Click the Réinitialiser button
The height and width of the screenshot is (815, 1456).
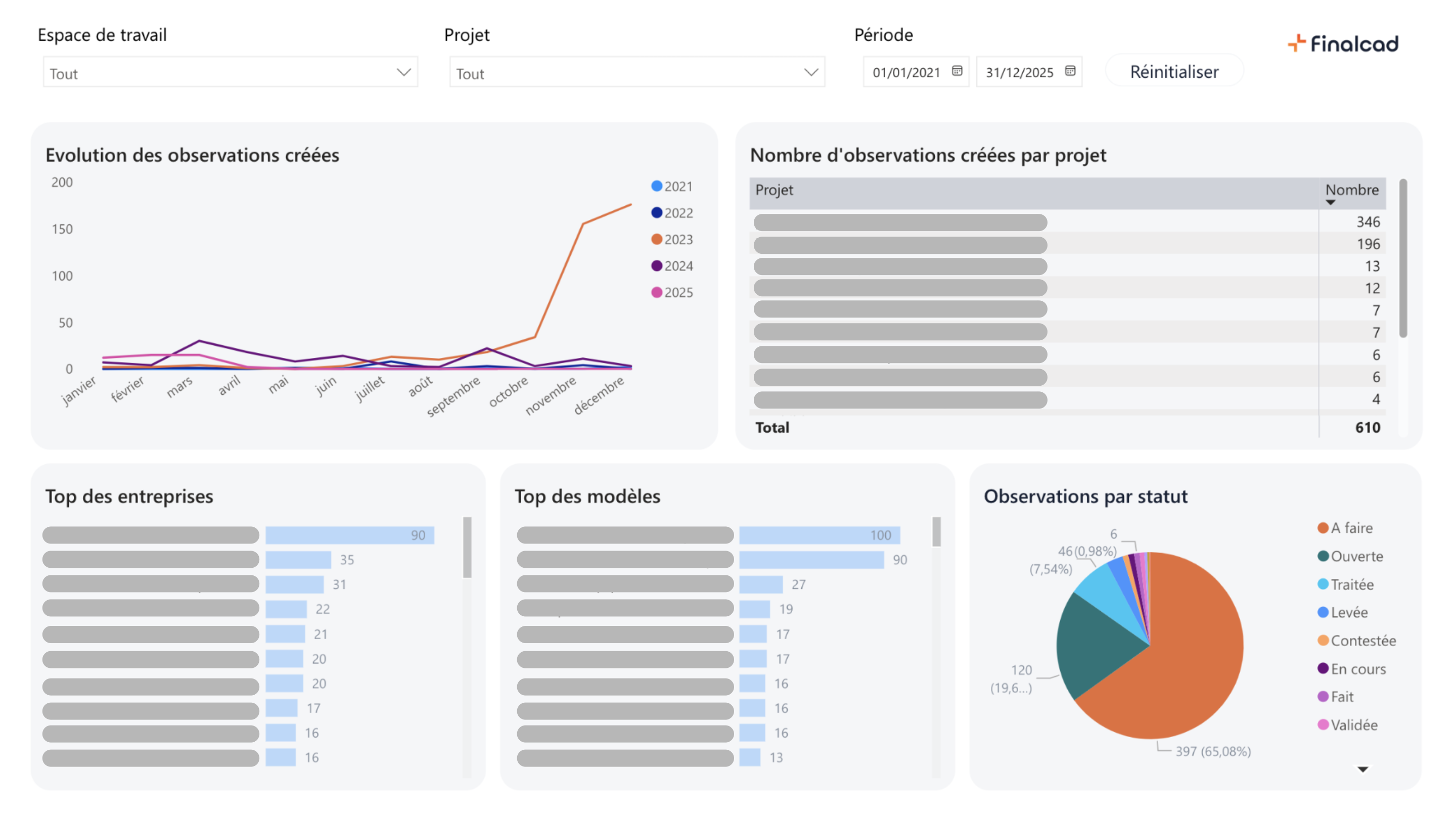coord(1173,72)
